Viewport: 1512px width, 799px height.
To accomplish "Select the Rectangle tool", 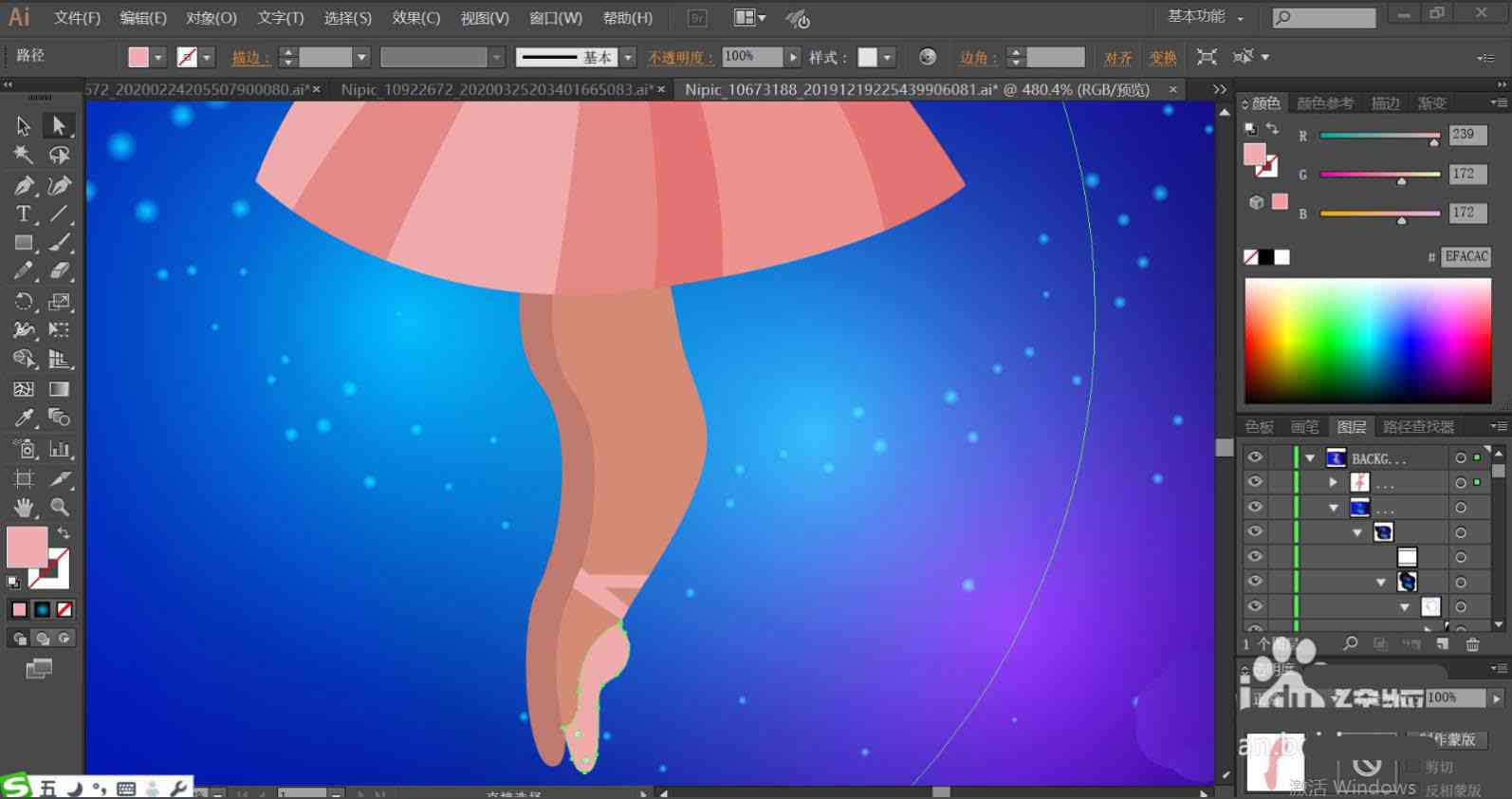I will [24, 243].
